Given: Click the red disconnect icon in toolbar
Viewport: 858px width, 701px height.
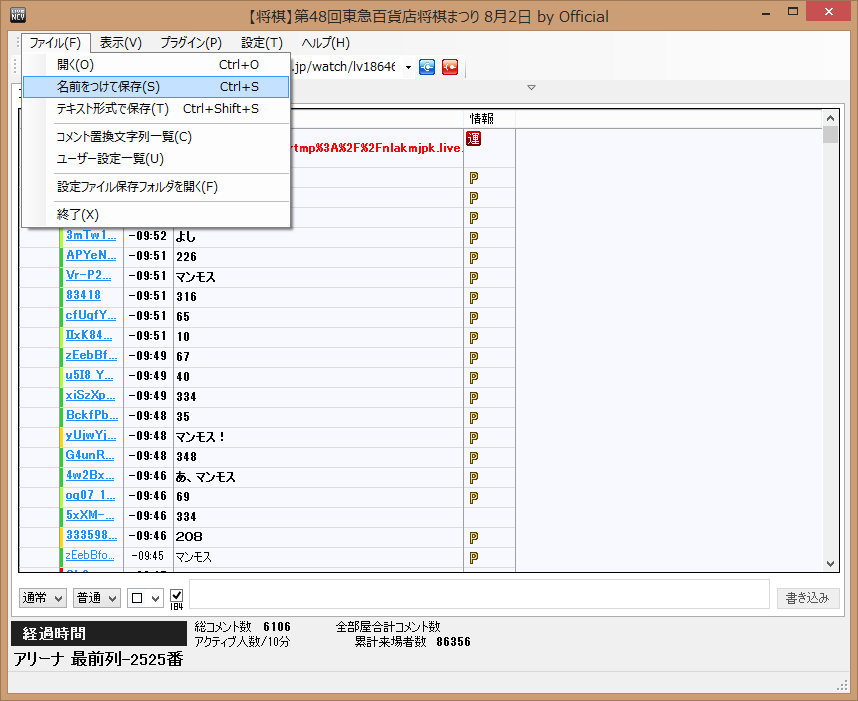Looking at the screenshot, I should point(450,67).
